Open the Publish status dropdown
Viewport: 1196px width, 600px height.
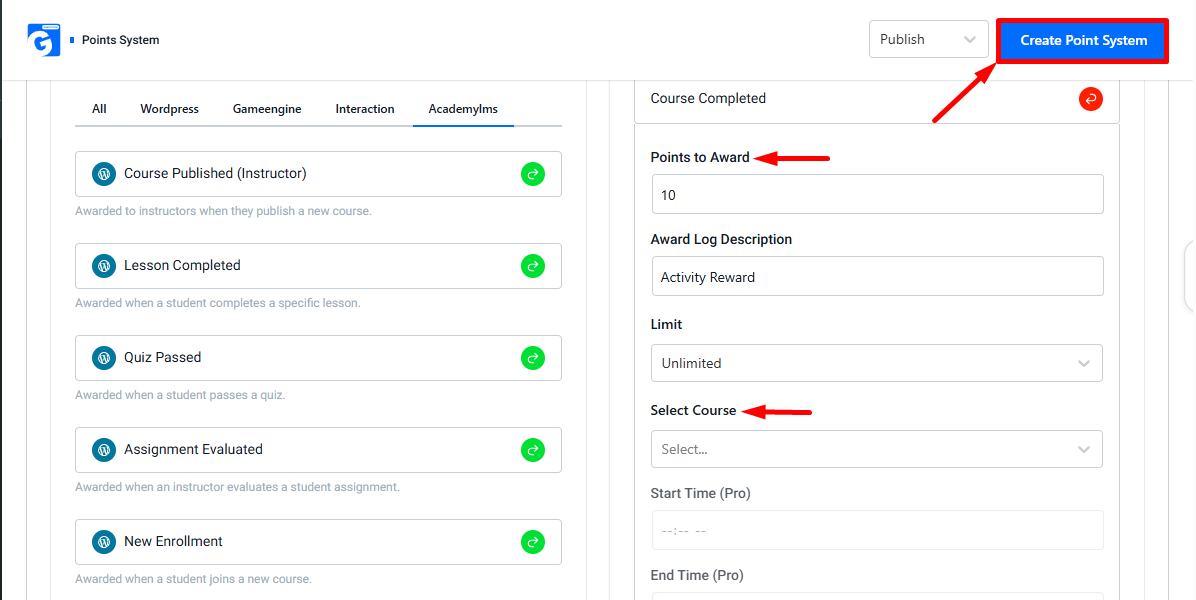(928, 39)
